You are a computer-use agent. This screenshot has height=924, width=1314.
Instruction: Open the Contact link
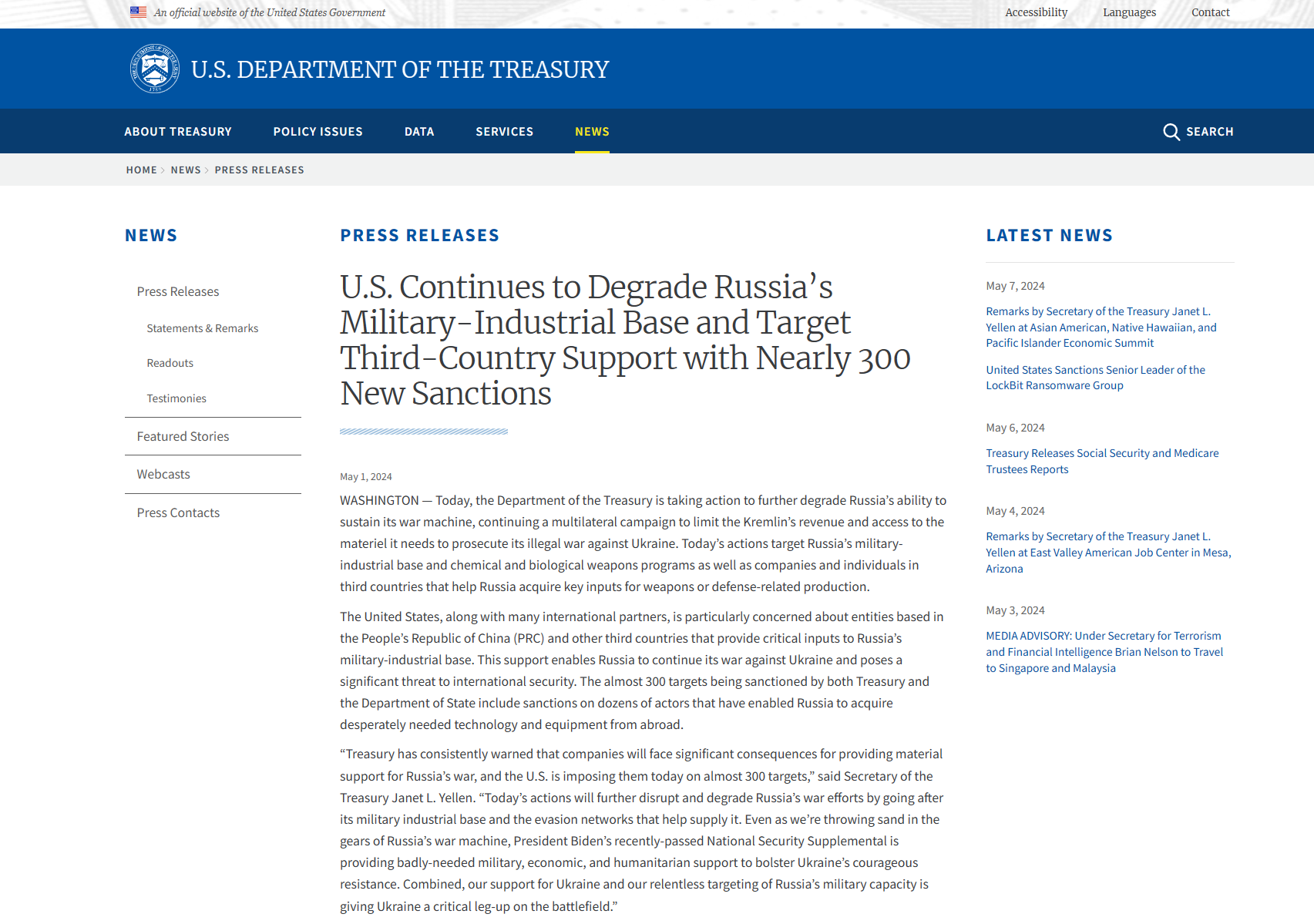1211,12
